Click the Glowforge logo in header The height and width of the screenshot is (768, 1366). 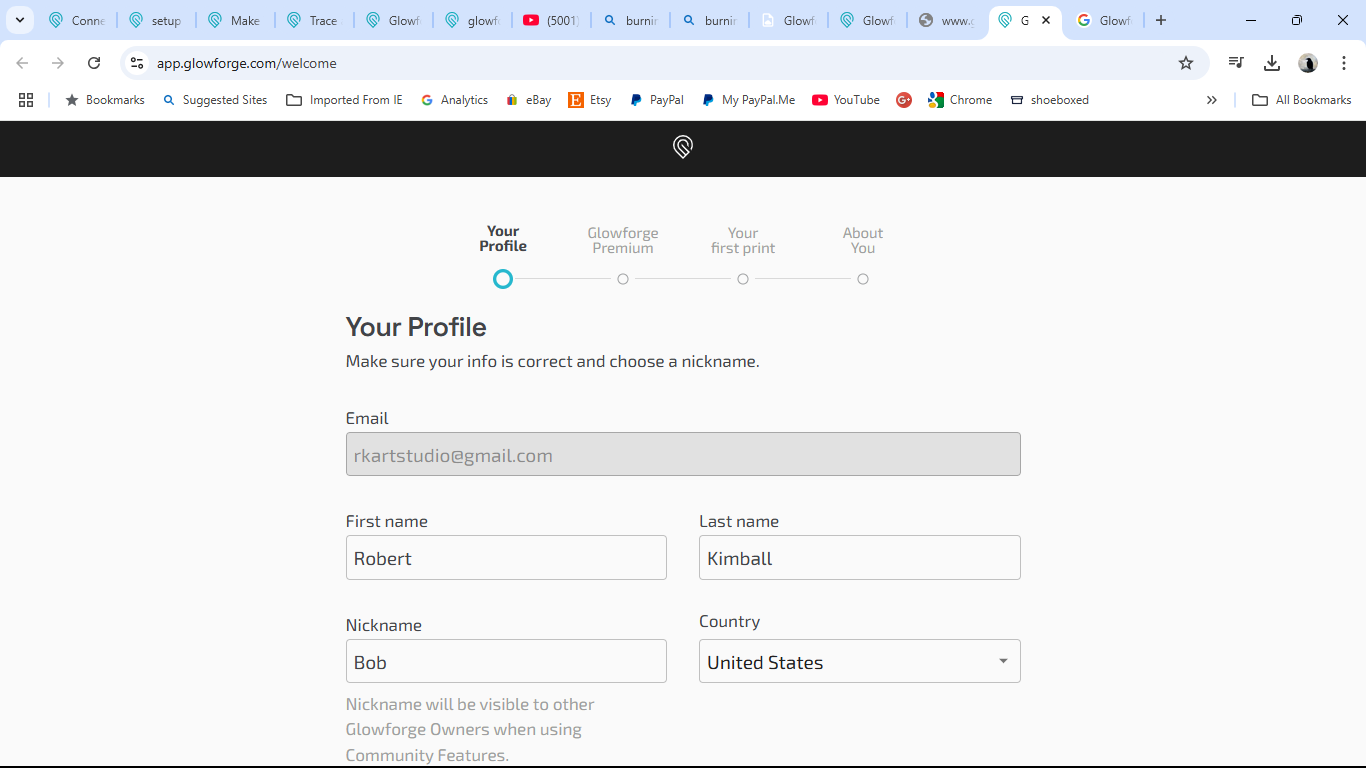[x=683, y=148]
